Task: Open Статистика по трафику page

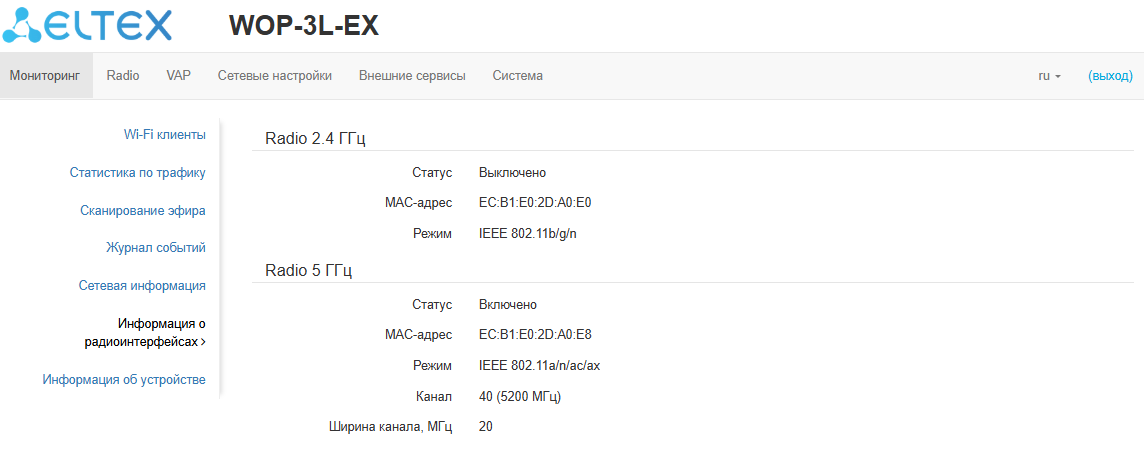Action: pyautogui.click(x=138, y=172)
